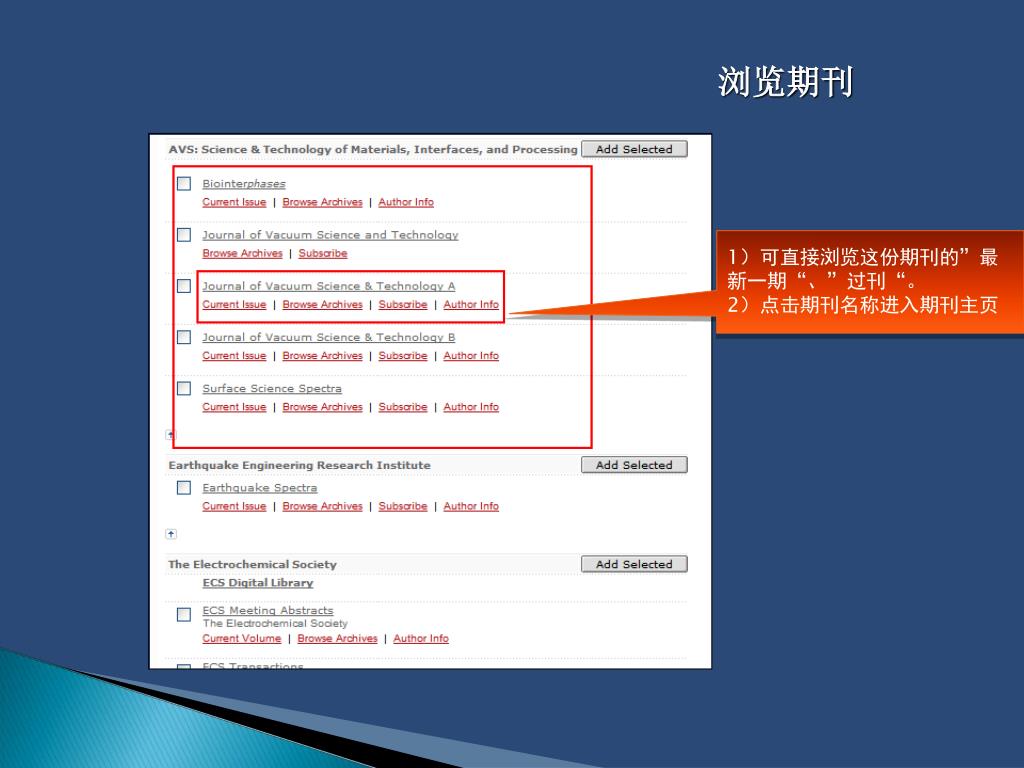
Task: Open Current Issue of Earthquake Spectra
Action: point(234,506)
